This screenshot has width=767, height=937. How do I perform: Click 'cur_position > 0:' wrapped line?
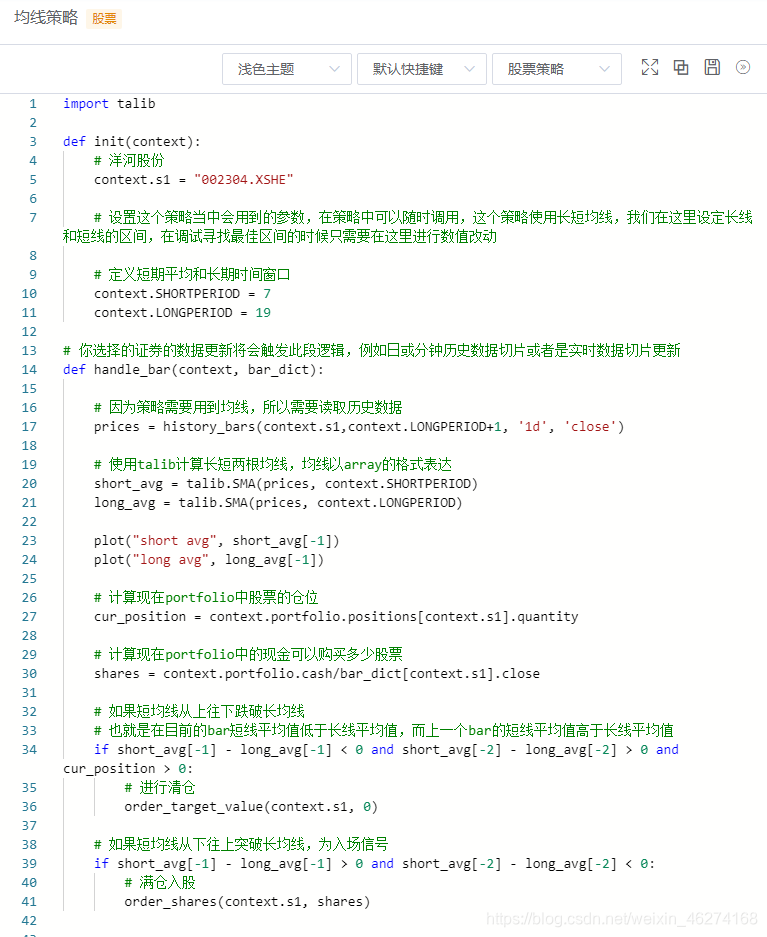(128, 769)
